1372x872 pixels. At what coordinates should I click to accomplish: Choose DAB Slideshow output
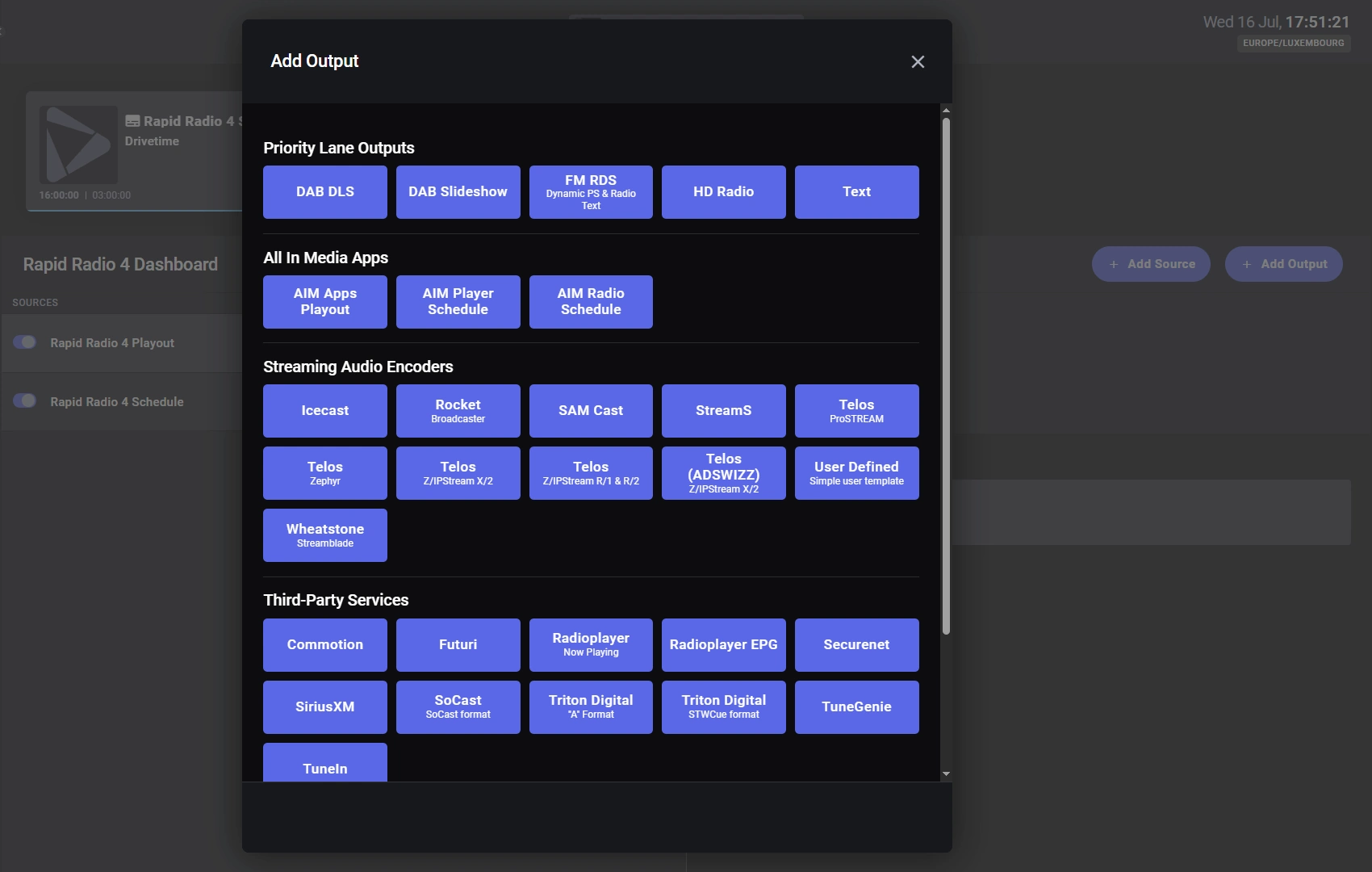click(458, 192)
